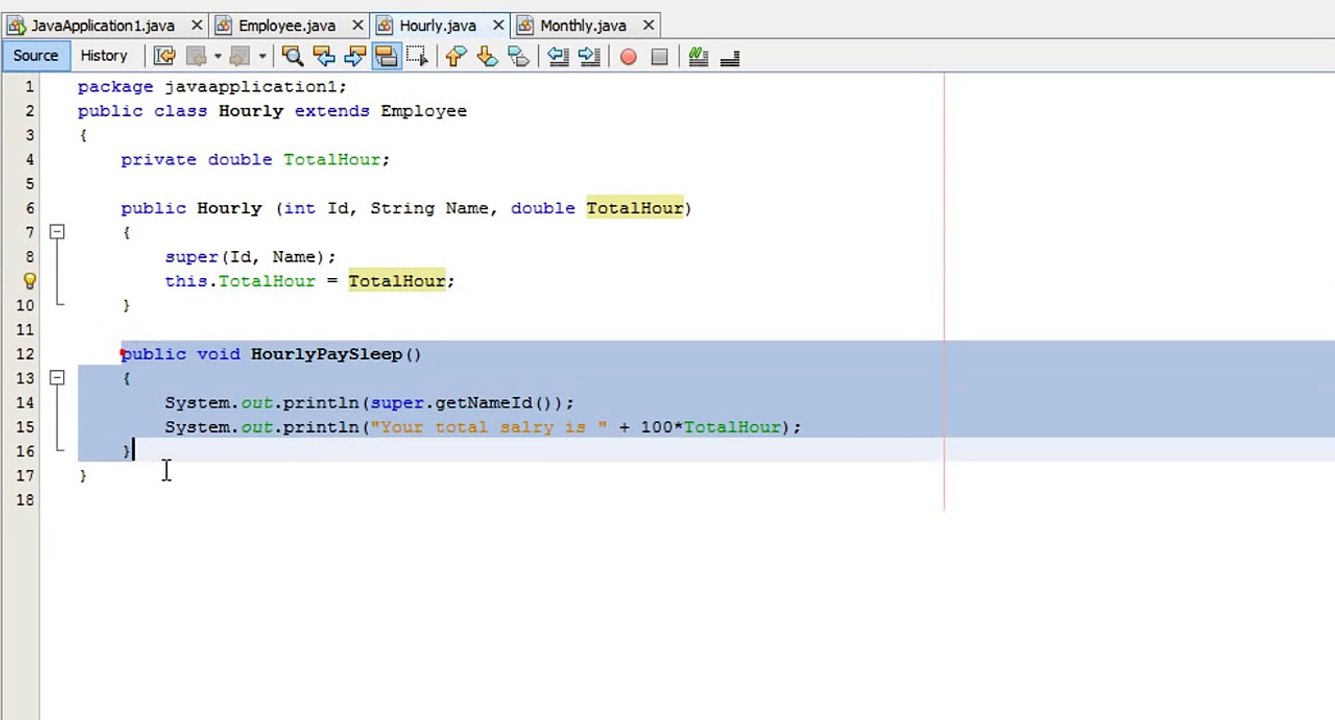Click the class name 'Employee' on line 2

tap(424, 111)
